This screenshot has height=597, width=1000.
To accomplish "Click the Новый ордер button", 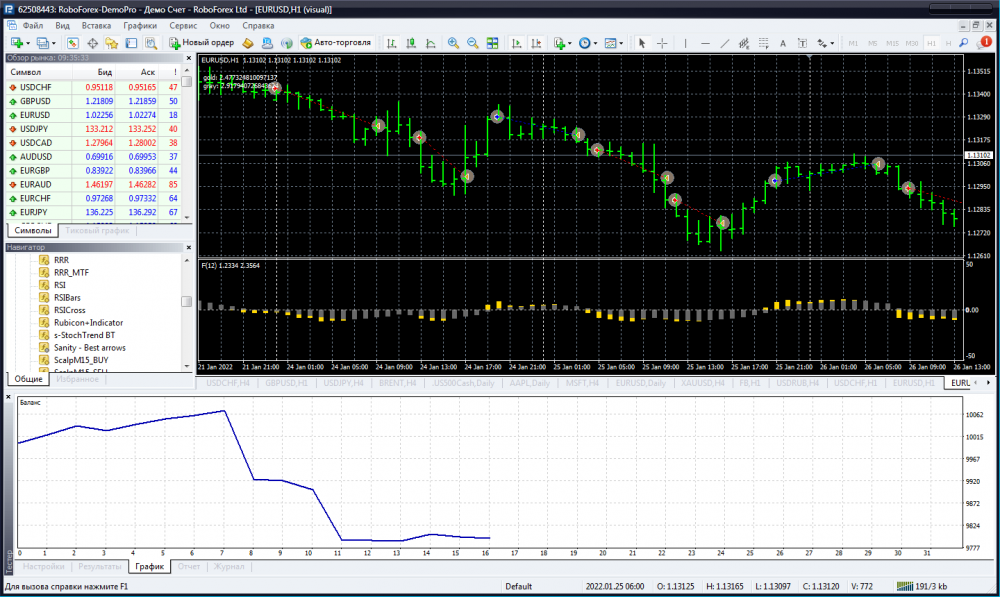I will [x=202, y=43].
